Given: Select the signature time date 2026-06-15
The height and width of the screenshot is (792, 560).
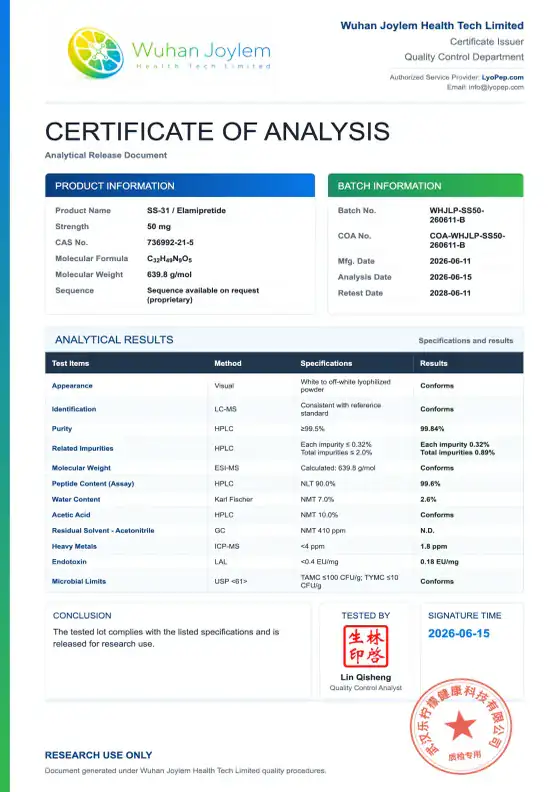Looking at the screenshot, I should (x=459, y=633).
